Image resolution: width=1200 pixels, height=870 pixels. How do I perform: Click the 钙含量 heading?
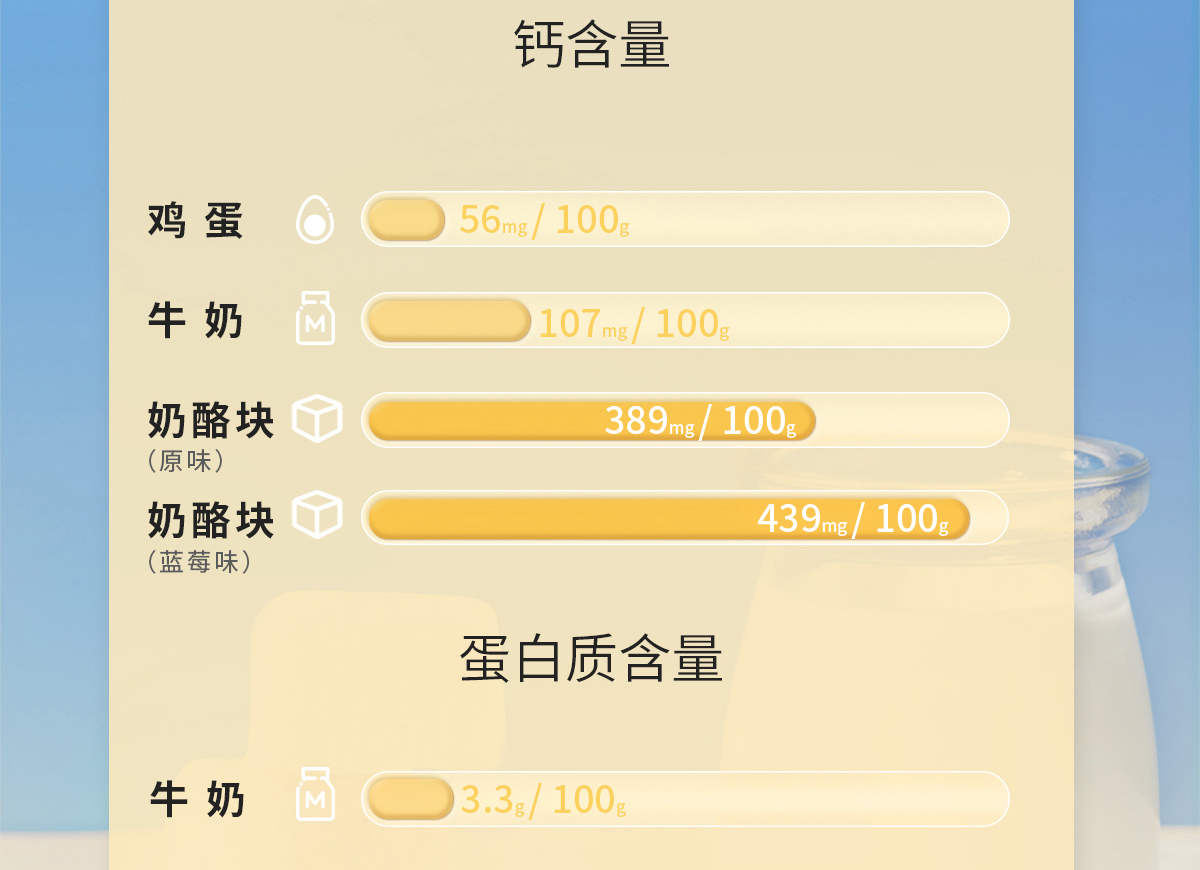pyautogui.click(x=592, y=44)
